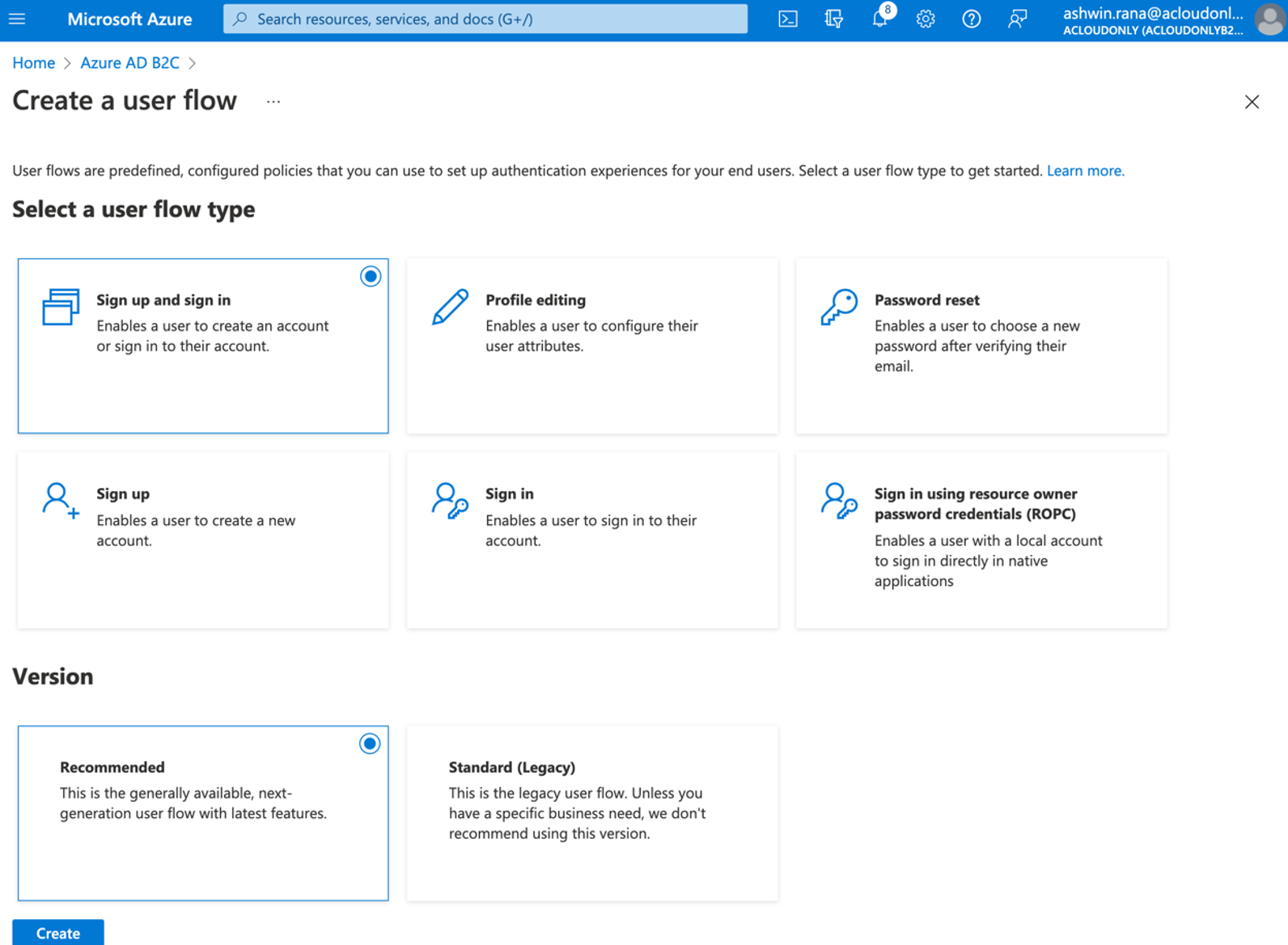Select the Password reset flow card

pos(981,345)
